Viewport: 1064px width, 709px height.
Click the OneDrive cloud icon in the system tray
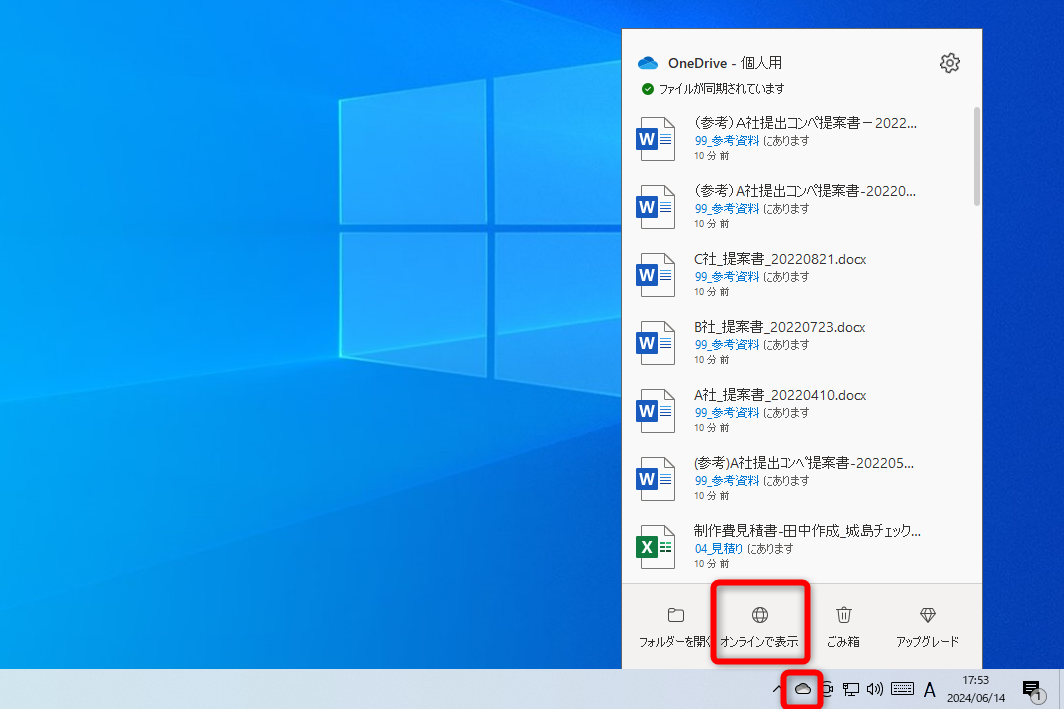point(801,689)
